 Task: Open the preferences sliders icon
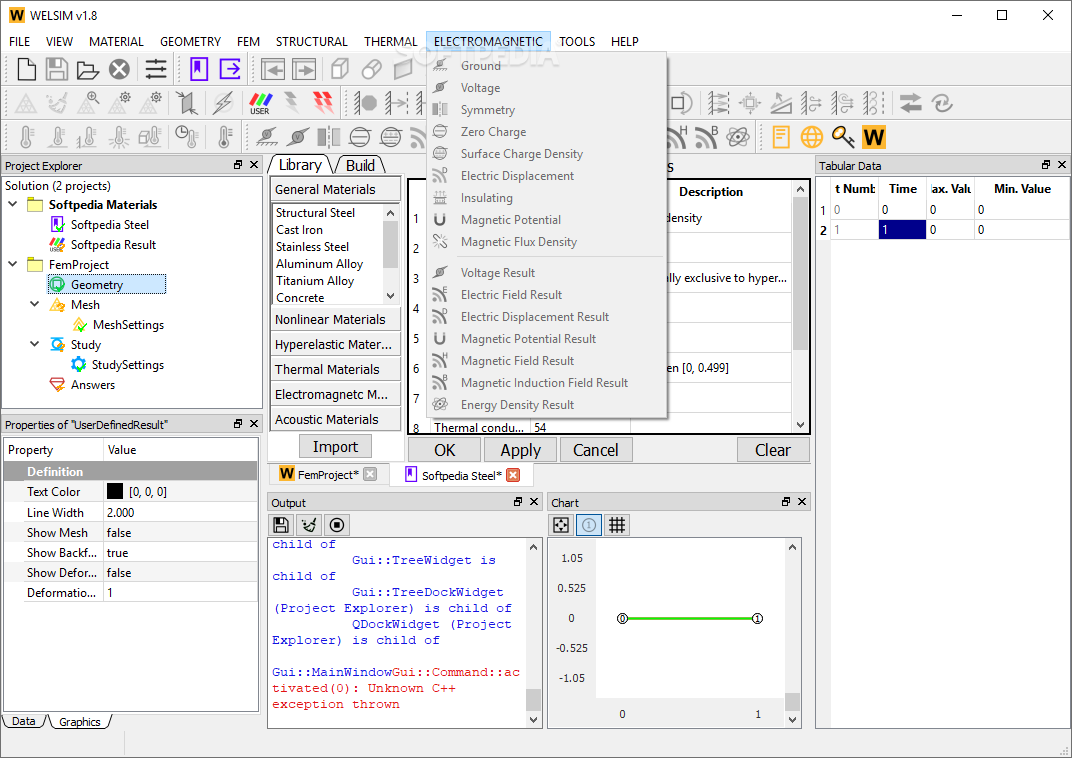tap(156, 69)
